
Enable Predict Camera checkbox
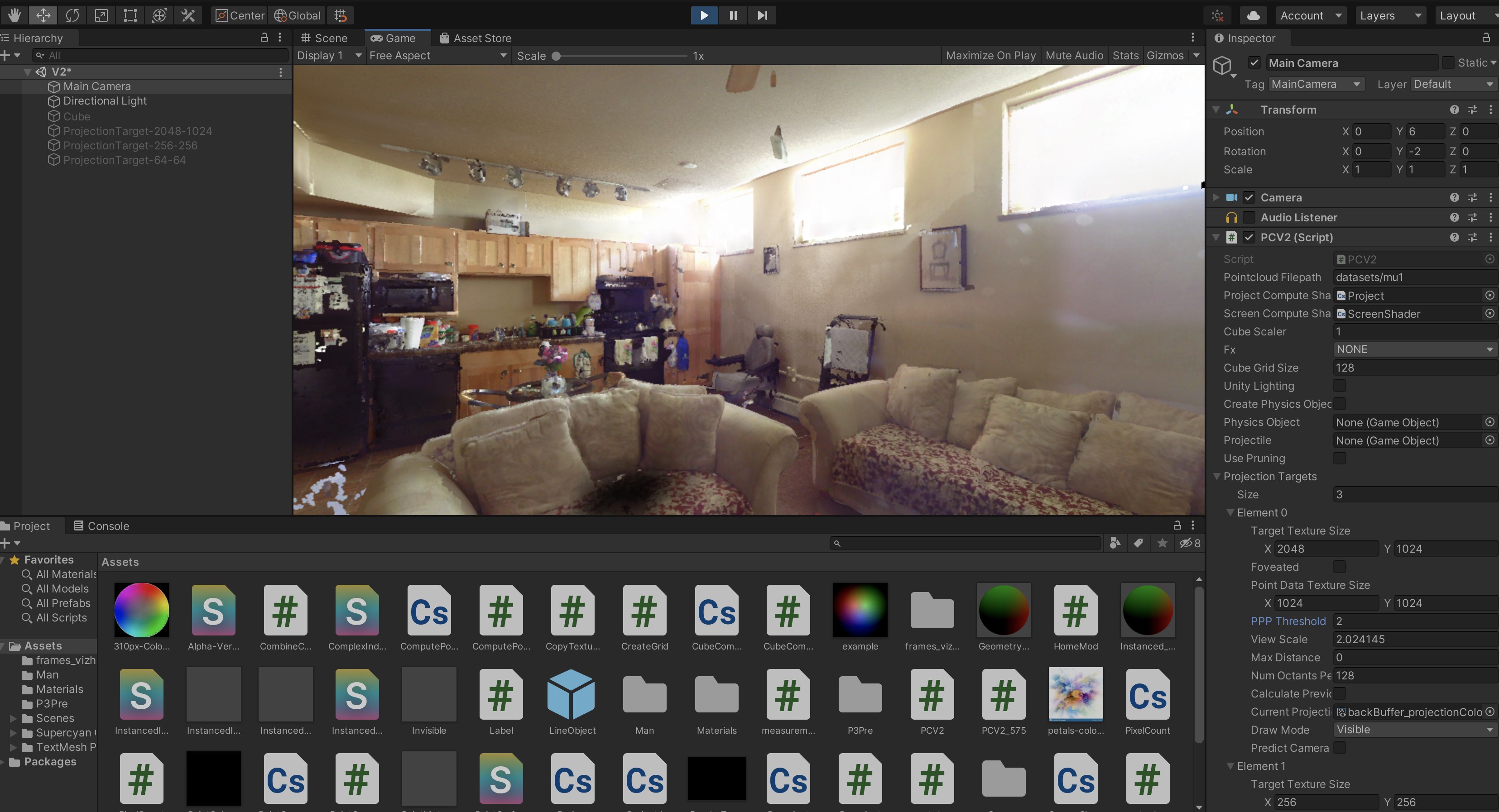[1339, 747]
